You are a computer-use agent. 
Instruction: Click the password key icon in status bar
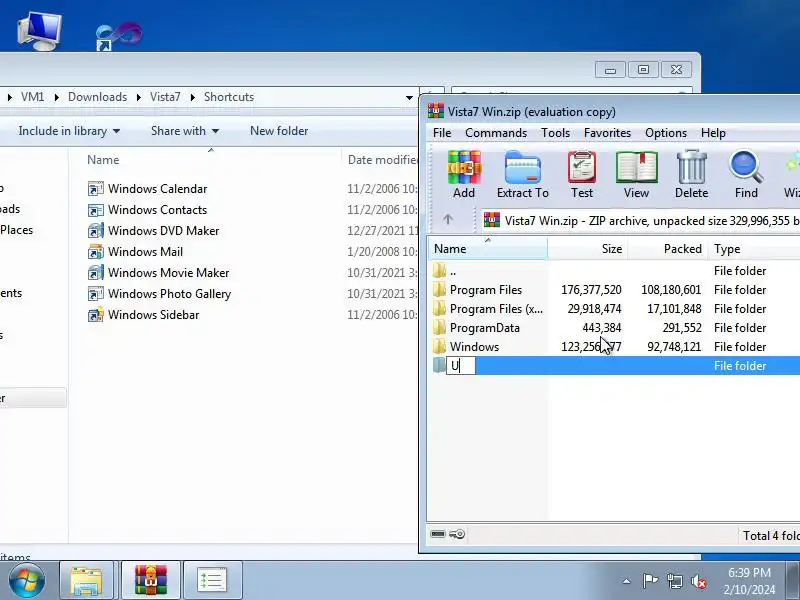tap(457, 534)
